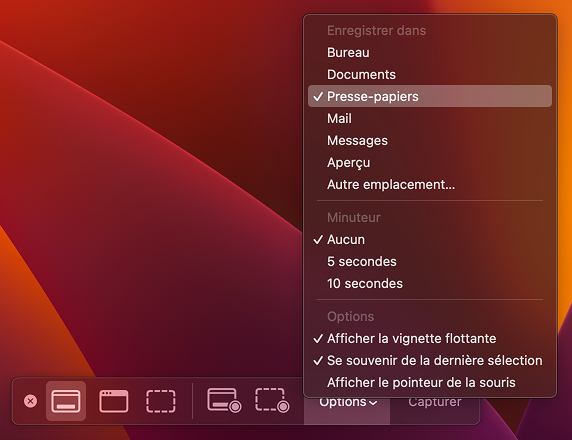The image size is (572, 440).
Task: Select the capture entire screen icon
Action: (x=66, y=401)
